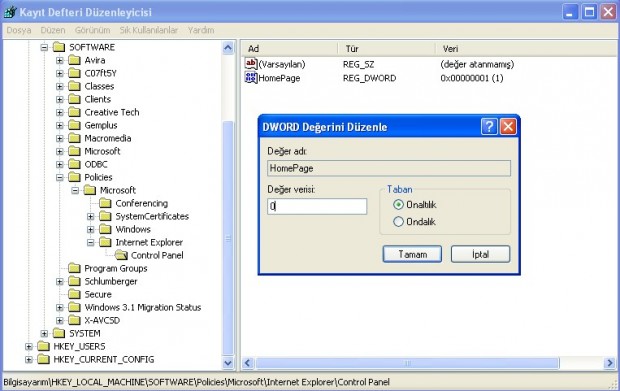
Task: Open the Sık Kullanılanlar menu
Action: 149,30
